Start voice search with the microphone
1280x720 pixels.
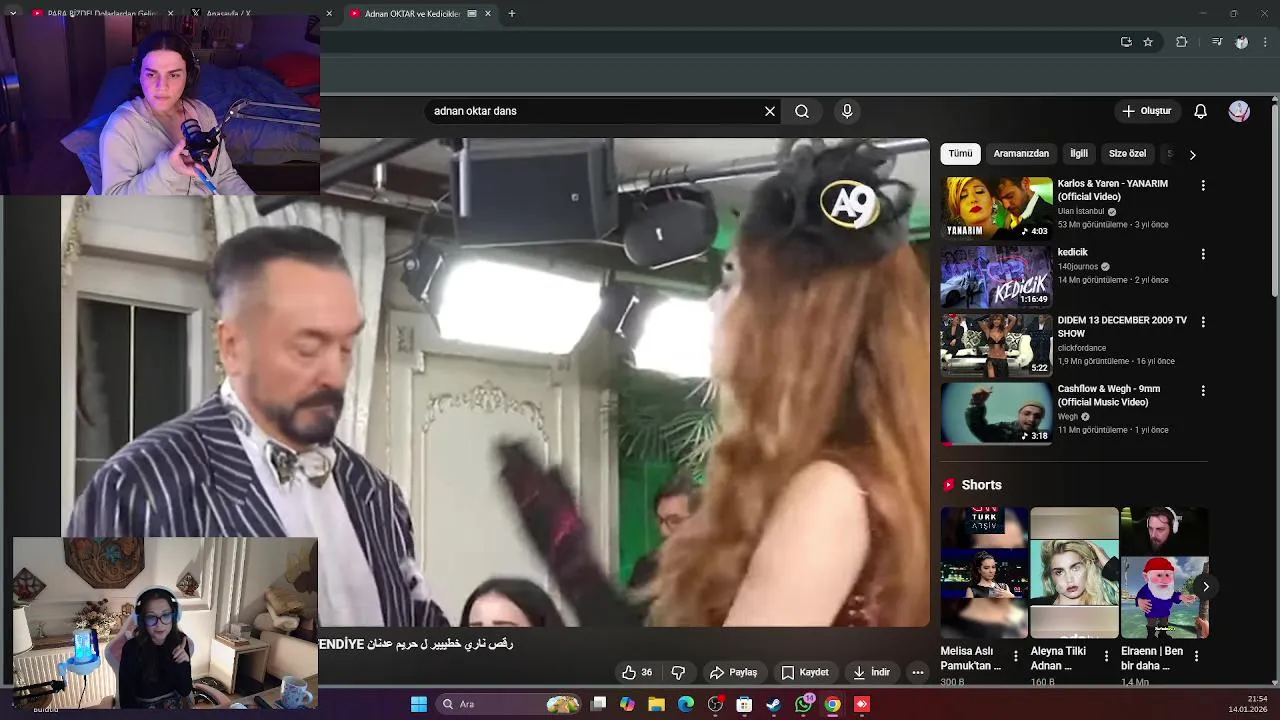tap(847, 111)
